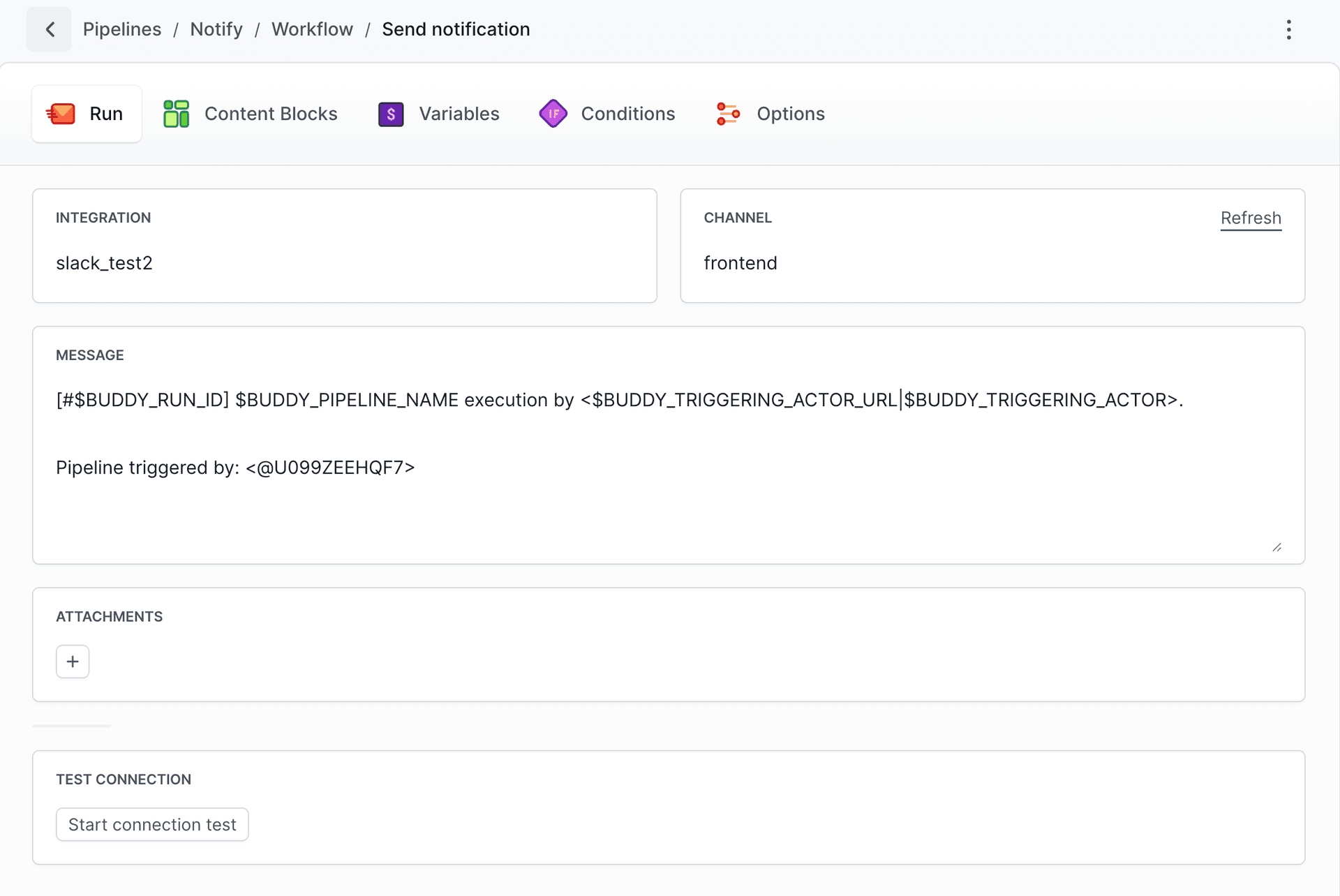Go to Pipelines in breadcrumb

122,29
